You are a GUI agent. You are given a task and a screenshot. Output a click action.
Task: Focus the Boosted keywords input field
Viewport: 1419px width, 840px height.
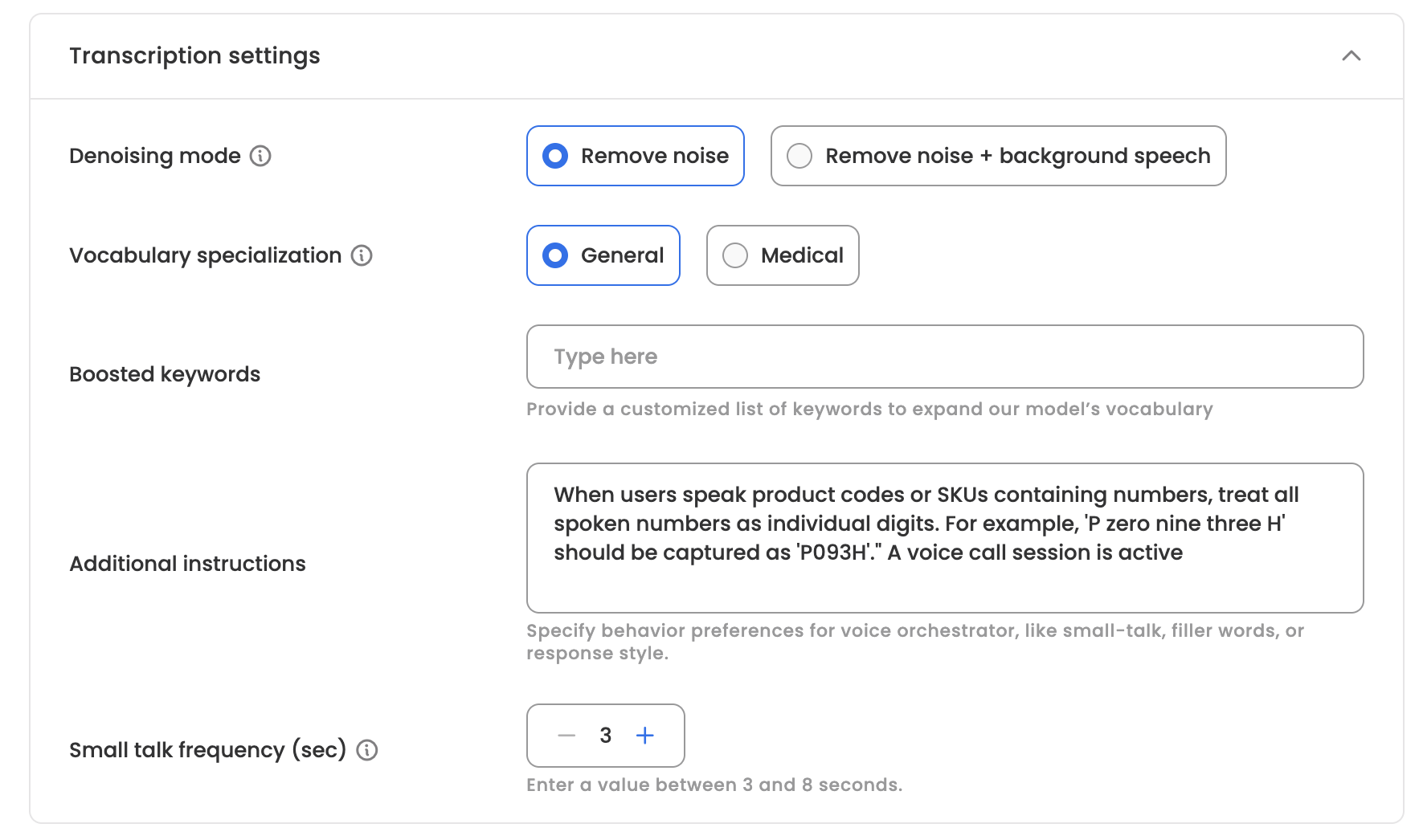(944, 357)
